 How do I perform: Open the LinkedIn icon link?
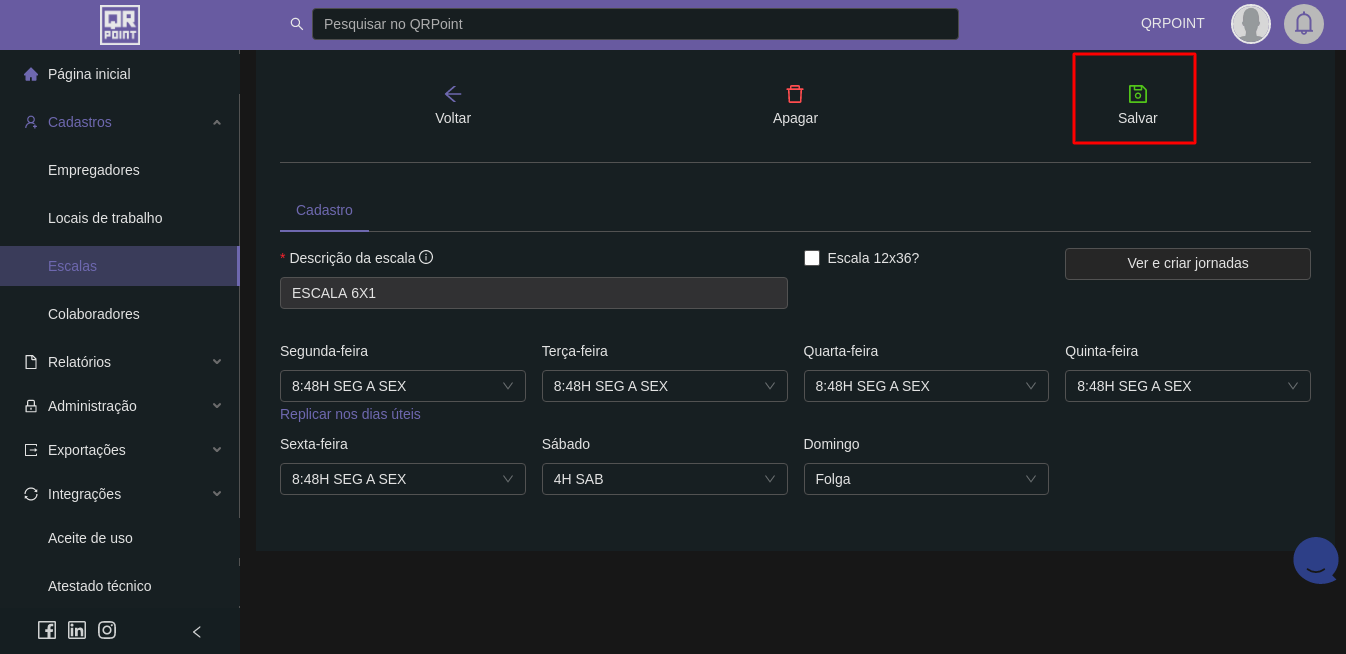[x=77, y=630]
